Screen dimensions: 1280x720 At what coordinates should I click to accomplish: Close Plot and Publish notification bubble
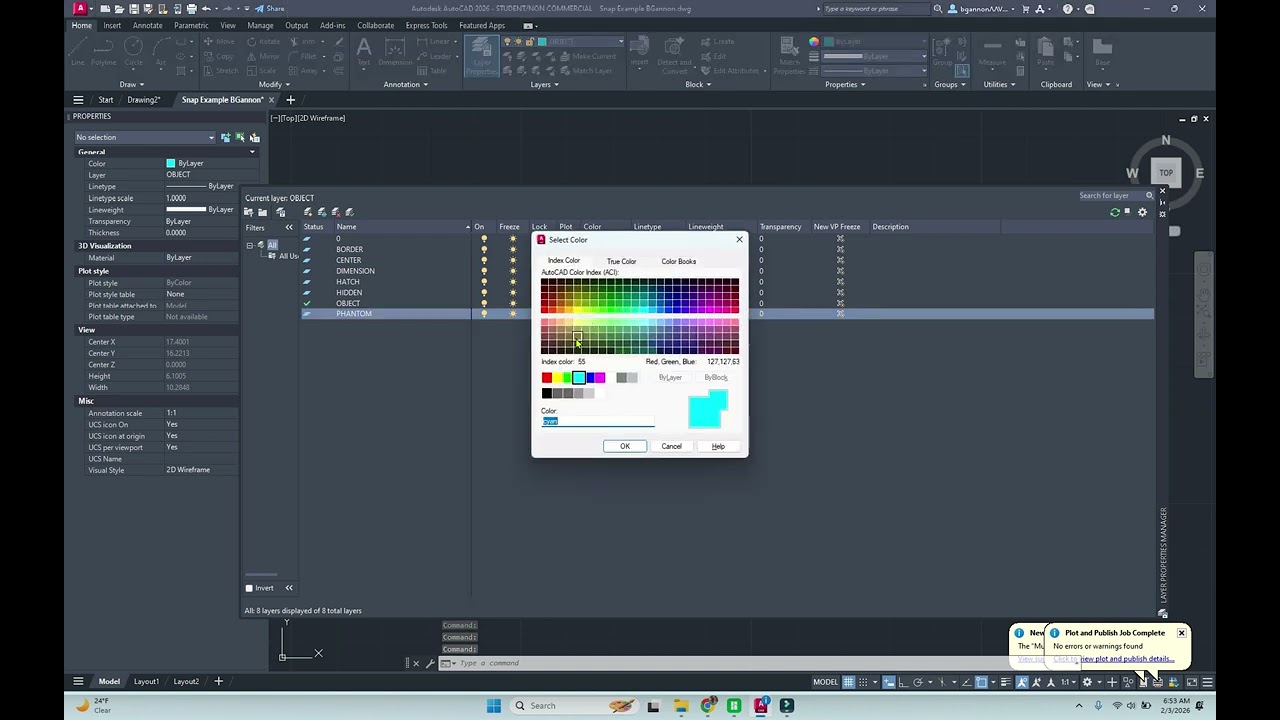pyautogui.click(x=1181, y=633)
